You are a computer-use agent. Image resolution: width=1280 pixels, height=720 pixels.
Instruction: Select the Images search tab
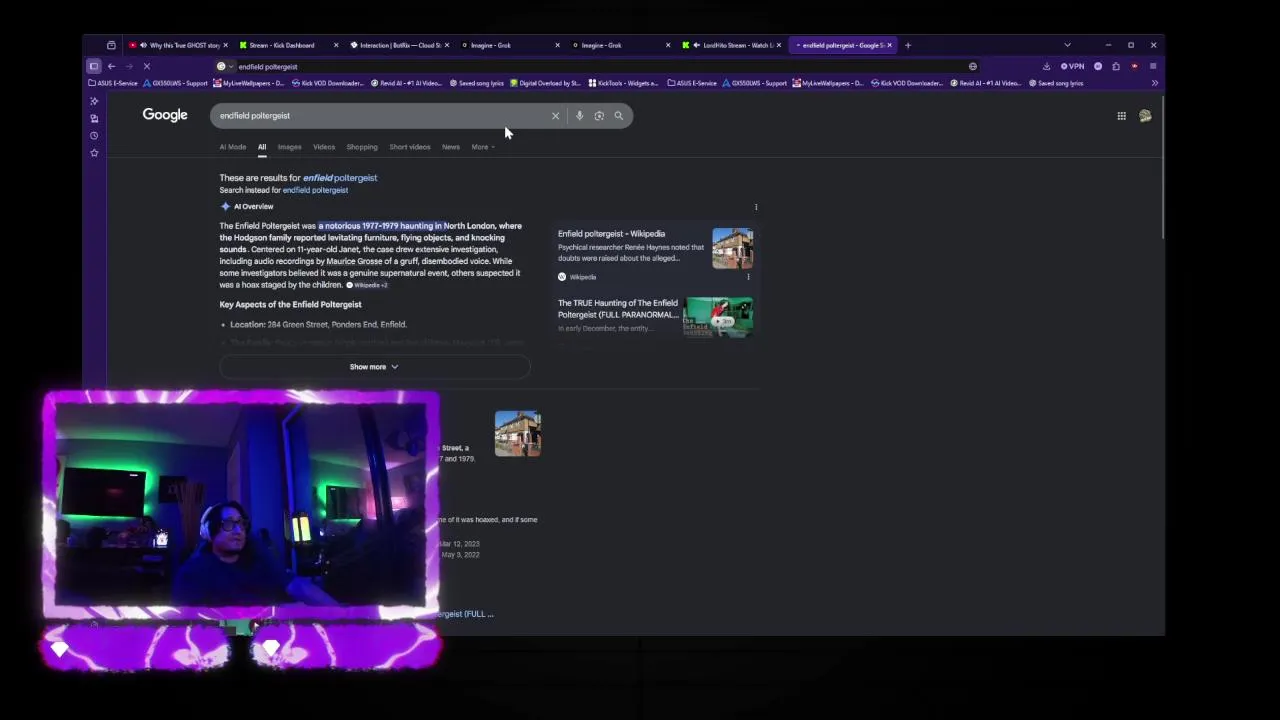289,147
